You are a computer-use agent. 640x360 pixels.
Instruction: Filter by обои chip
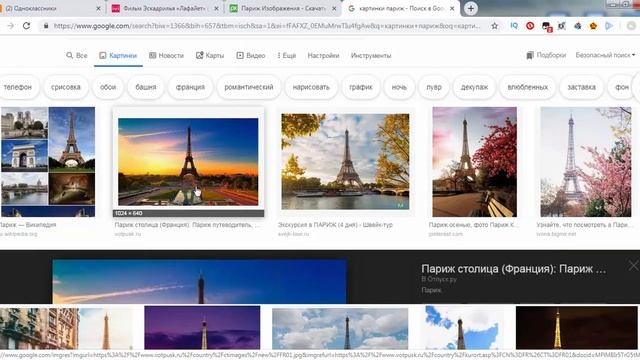[108, 87]
